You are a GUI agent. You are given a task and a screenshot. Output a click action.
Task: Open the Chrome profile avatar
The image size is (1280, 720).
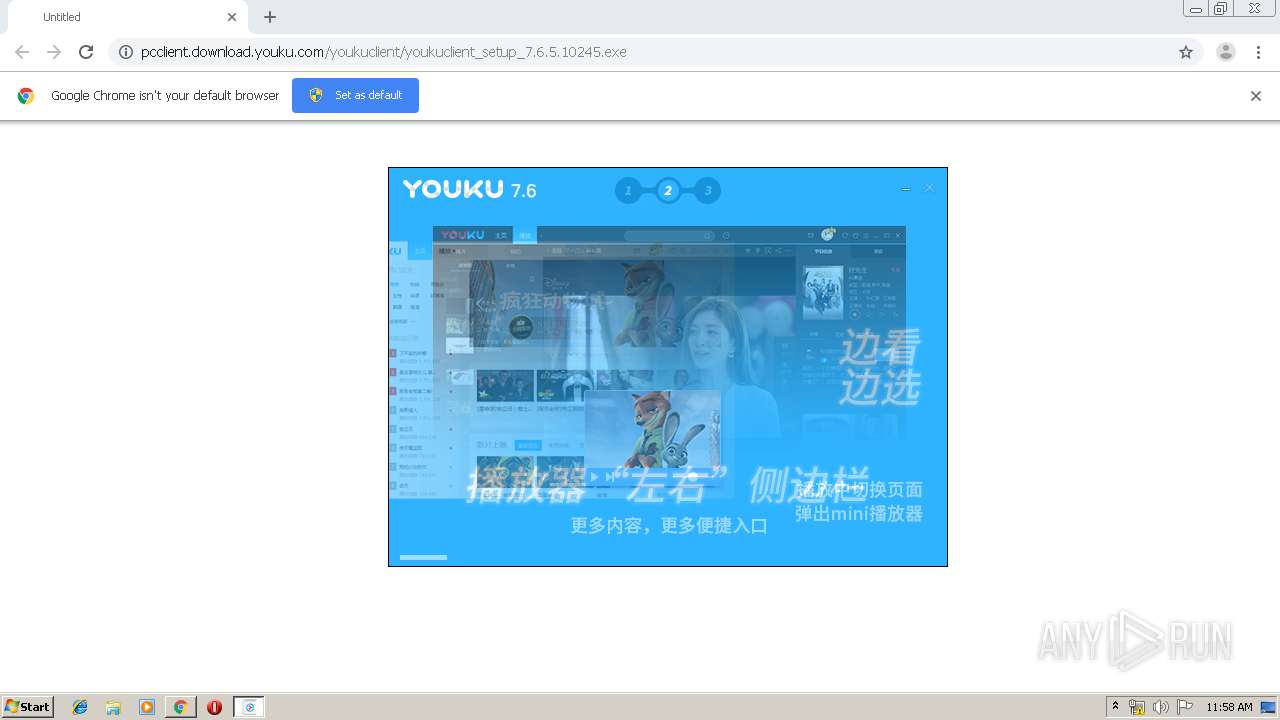[1226, 52]
